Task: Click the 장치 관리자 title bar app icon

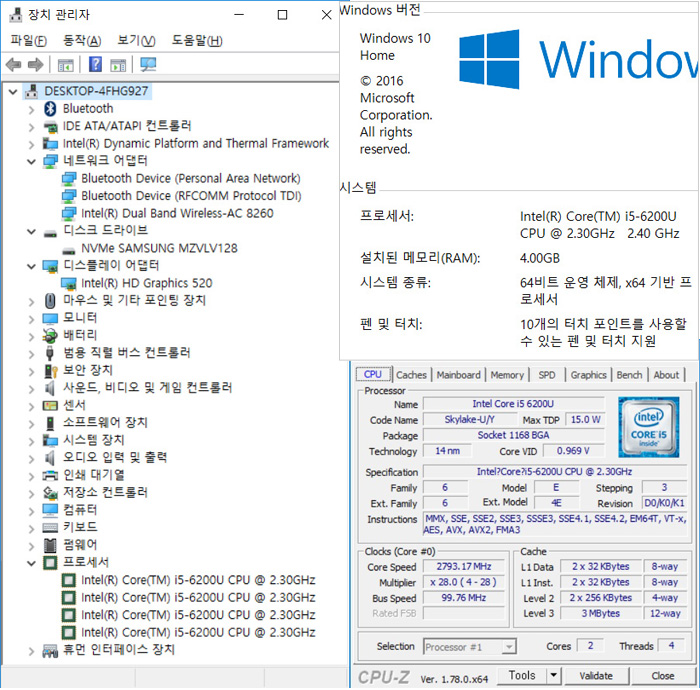Action: 16,15
